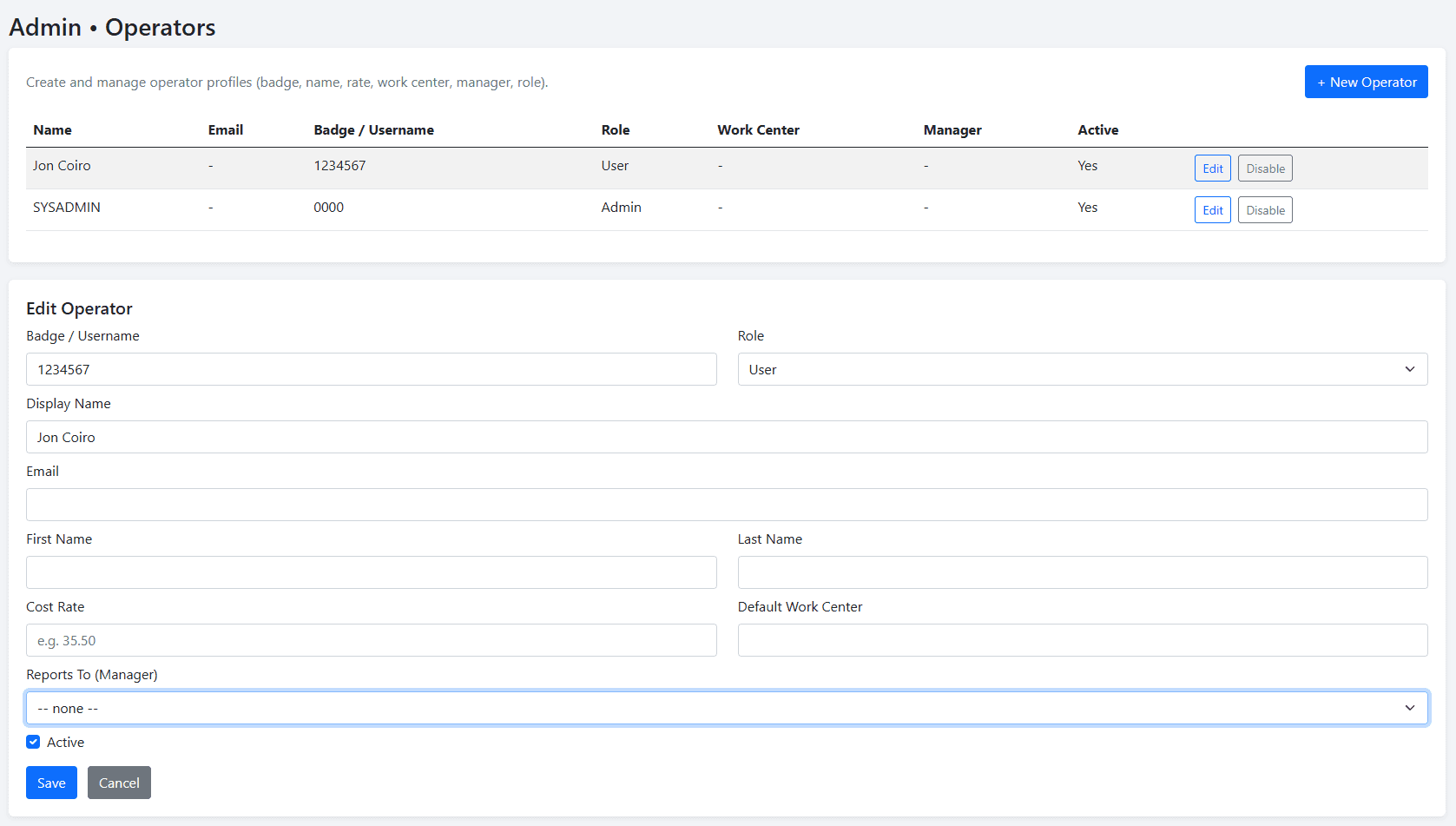Open the Role dropdown
The width and height of the screenshot is (1456, 826).
point(1082,369)
